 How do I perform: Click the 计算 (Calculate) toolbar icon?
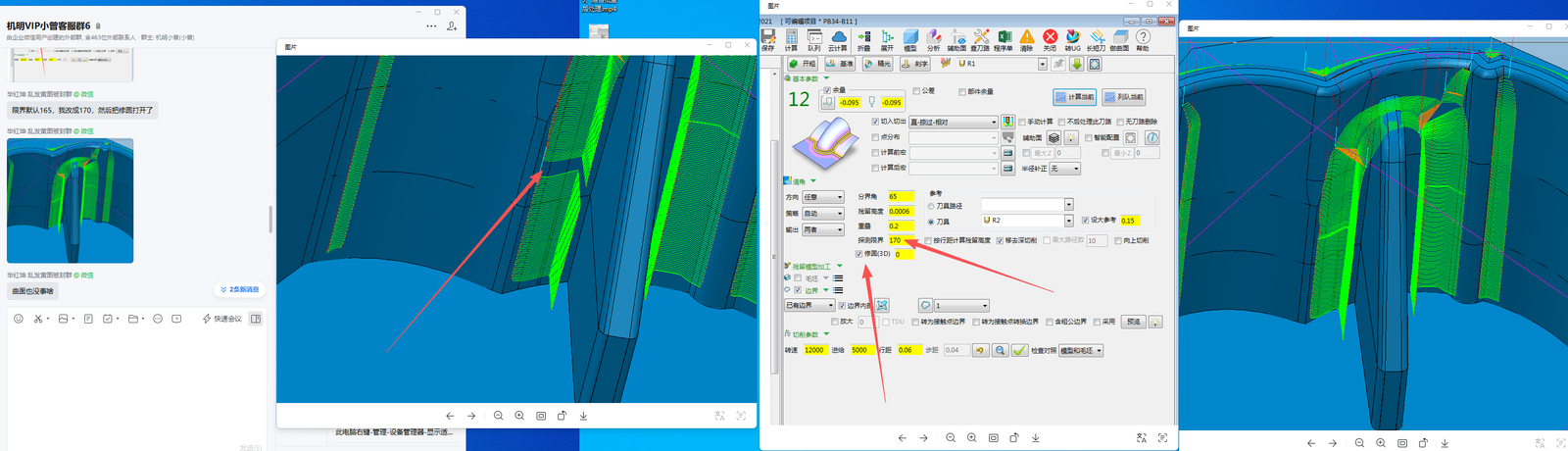pyautogui.click(x=791, y=39)
